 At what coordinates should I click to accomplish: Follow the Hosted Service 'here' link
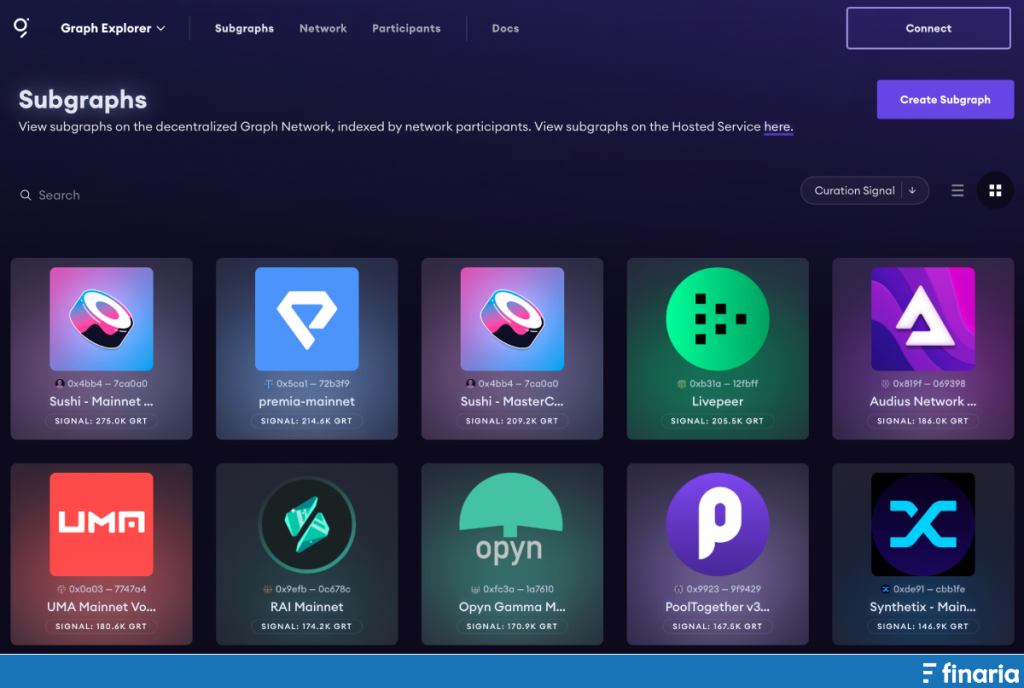[778, 127]
